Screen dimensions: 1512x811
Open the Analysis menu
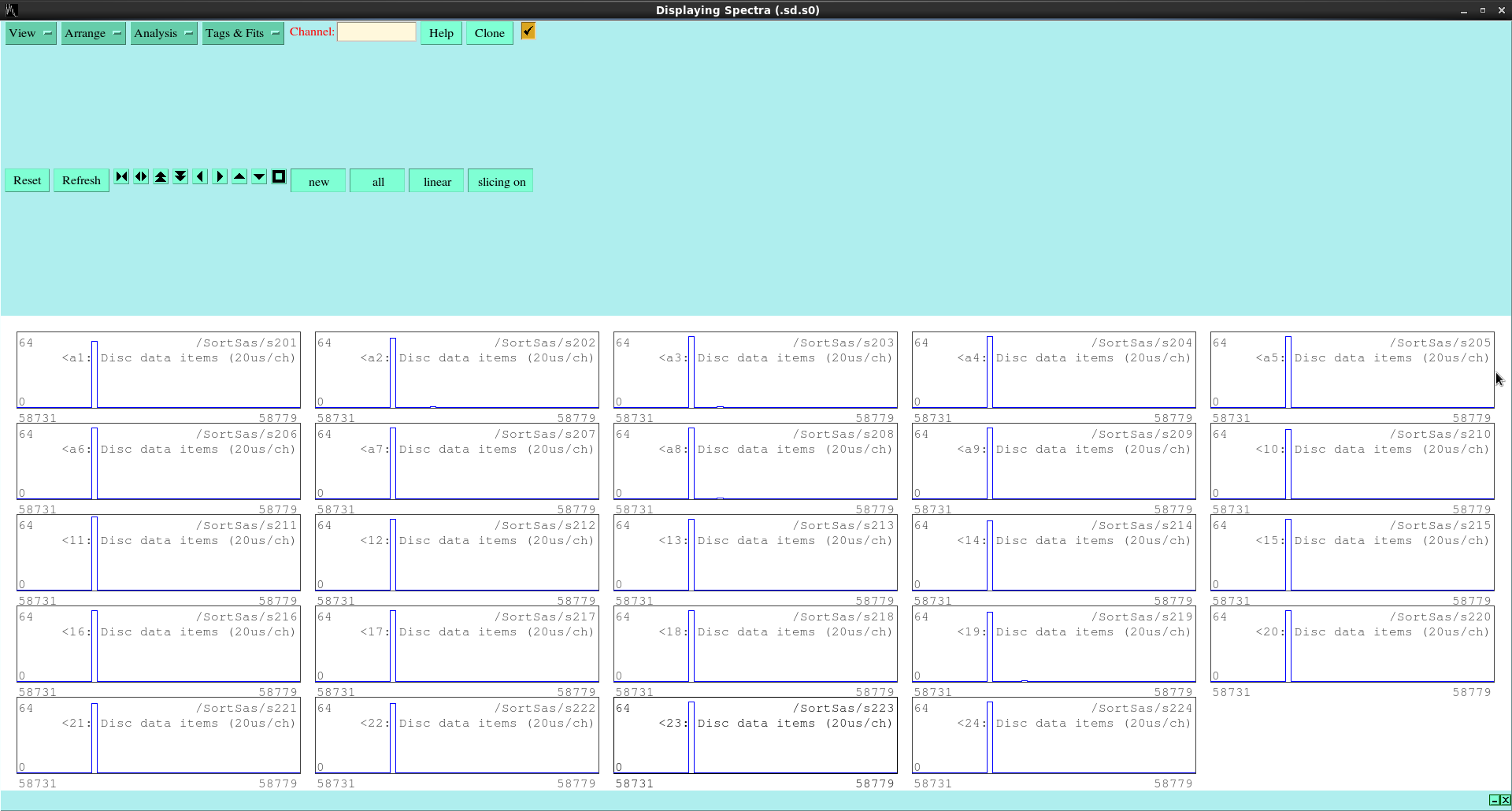(x=163, y=33)
